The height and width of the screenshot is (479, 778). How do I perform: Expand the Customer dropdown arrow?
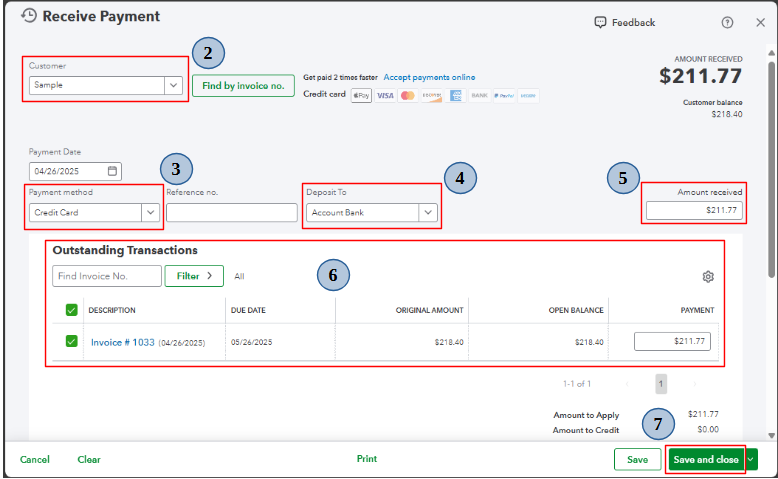(173, 85)
